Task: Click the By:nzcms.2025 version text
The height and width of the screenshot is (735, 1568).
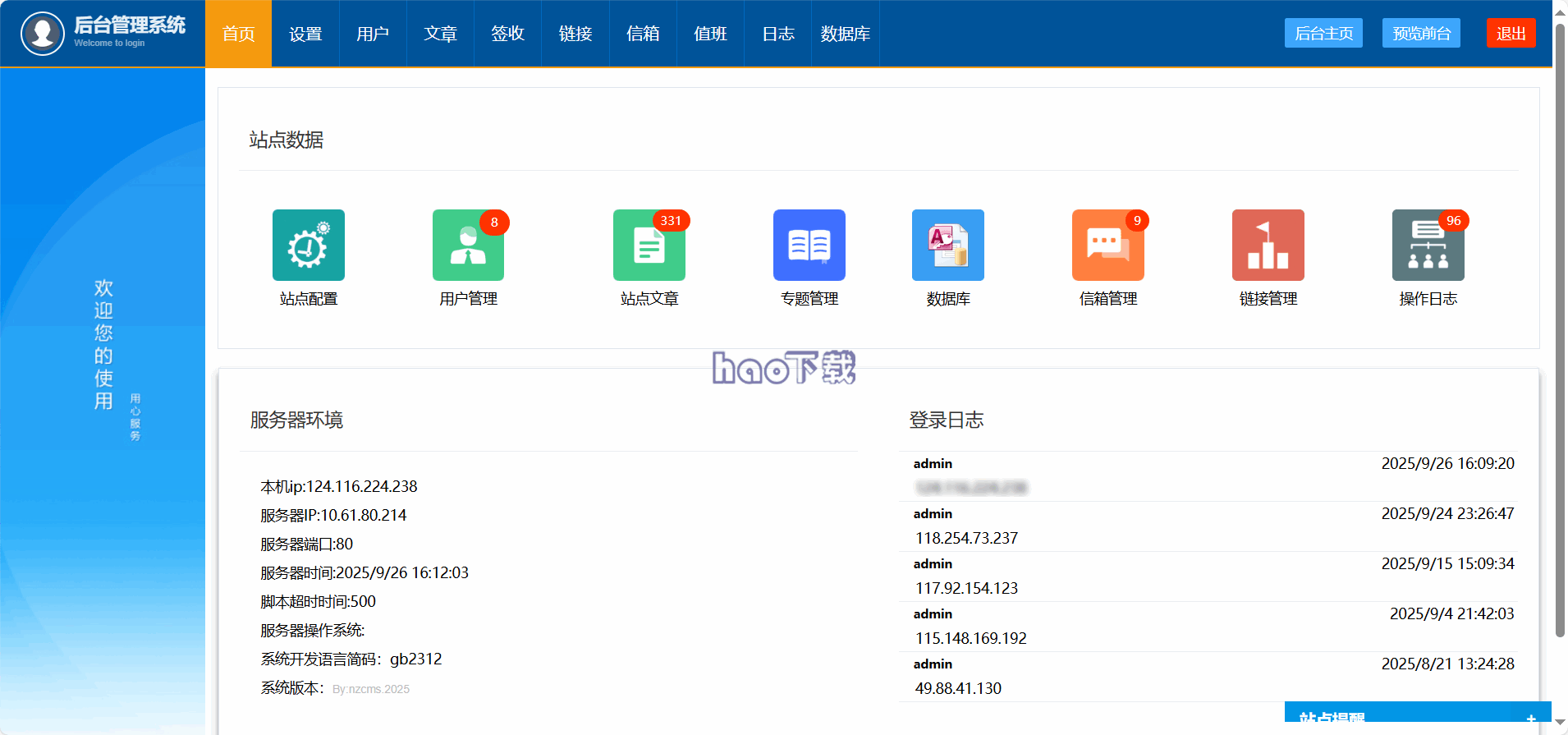Action: [371, 689]
